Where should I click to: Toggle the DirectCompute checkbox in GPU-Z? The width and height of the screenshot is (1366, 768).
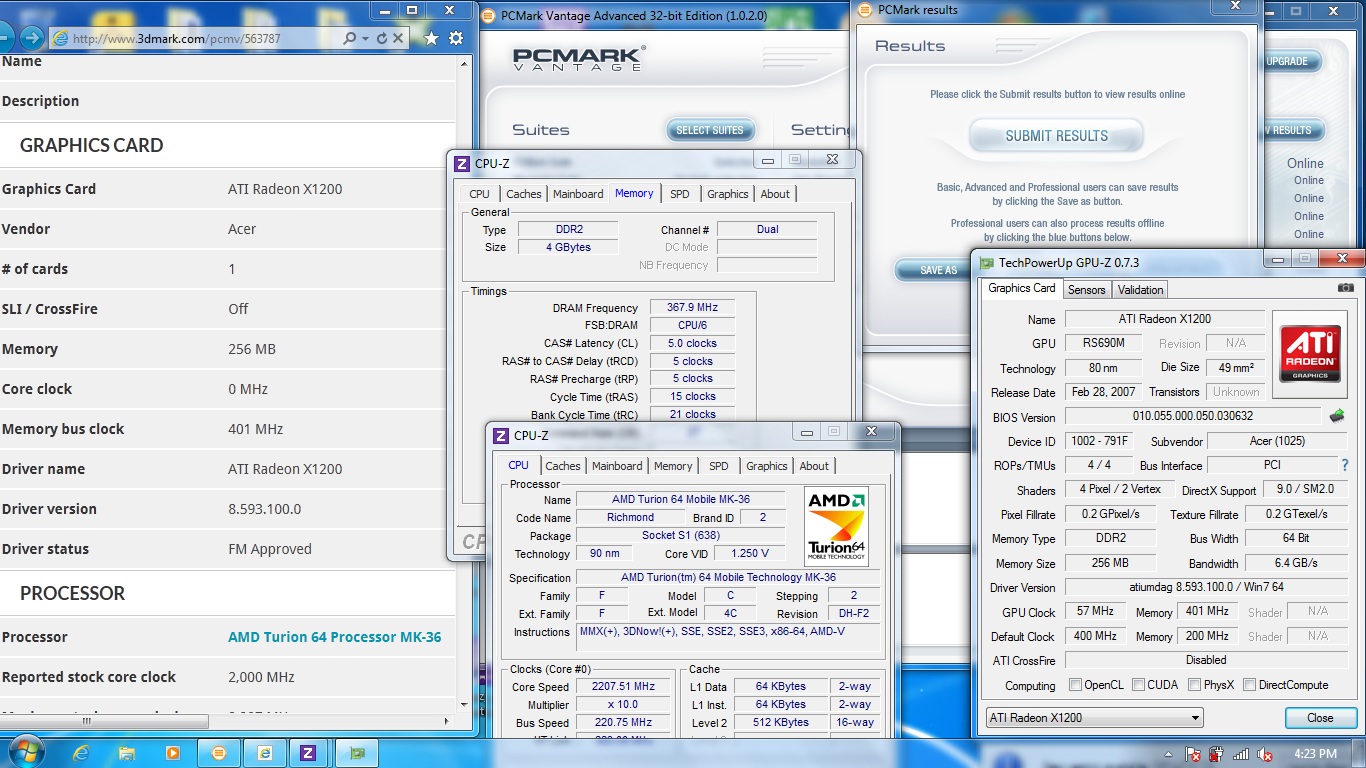tap(1248, 685)
